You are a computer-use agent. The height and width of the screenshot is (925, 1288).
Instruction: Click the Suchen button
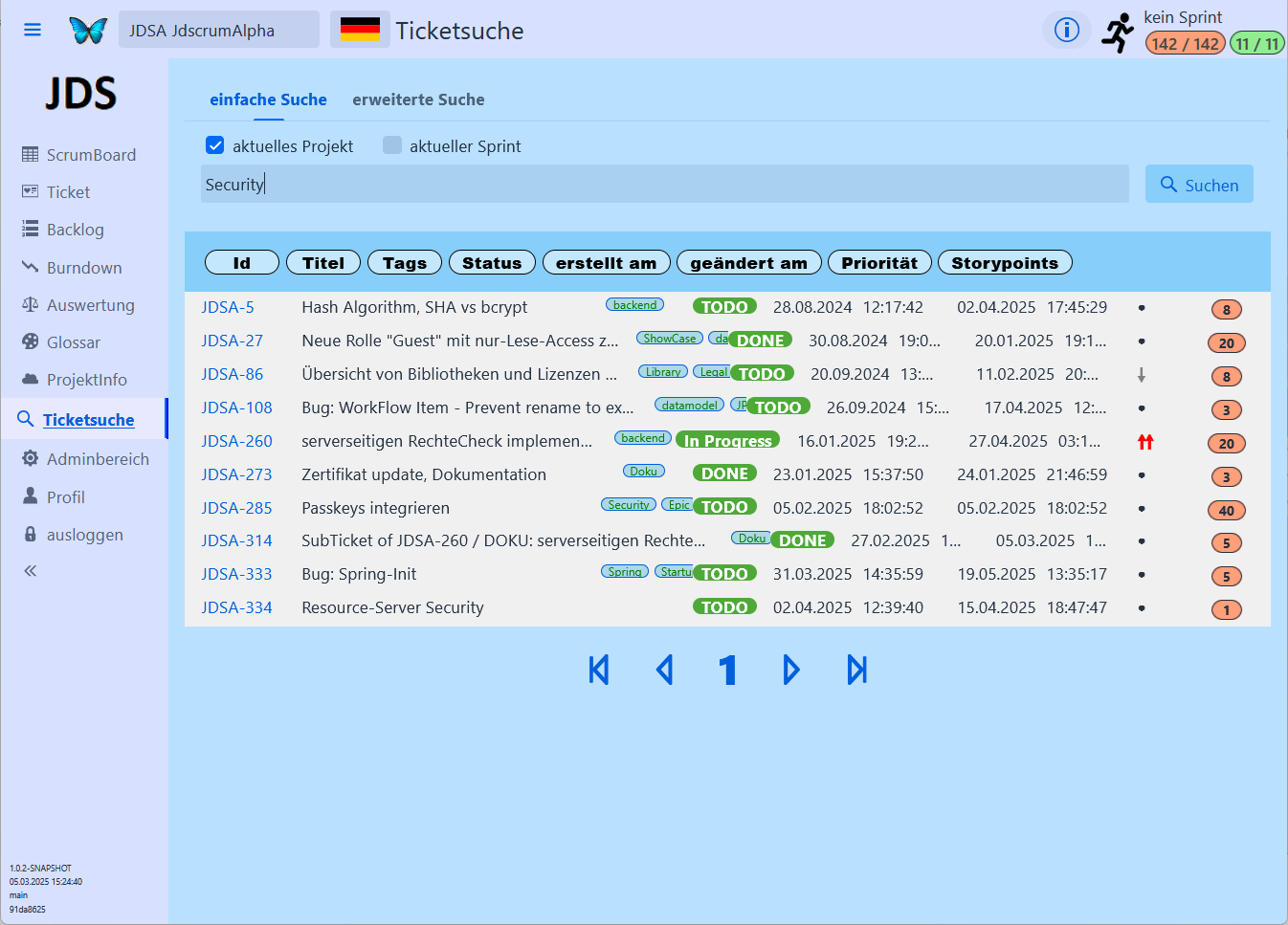[1199, 185]
